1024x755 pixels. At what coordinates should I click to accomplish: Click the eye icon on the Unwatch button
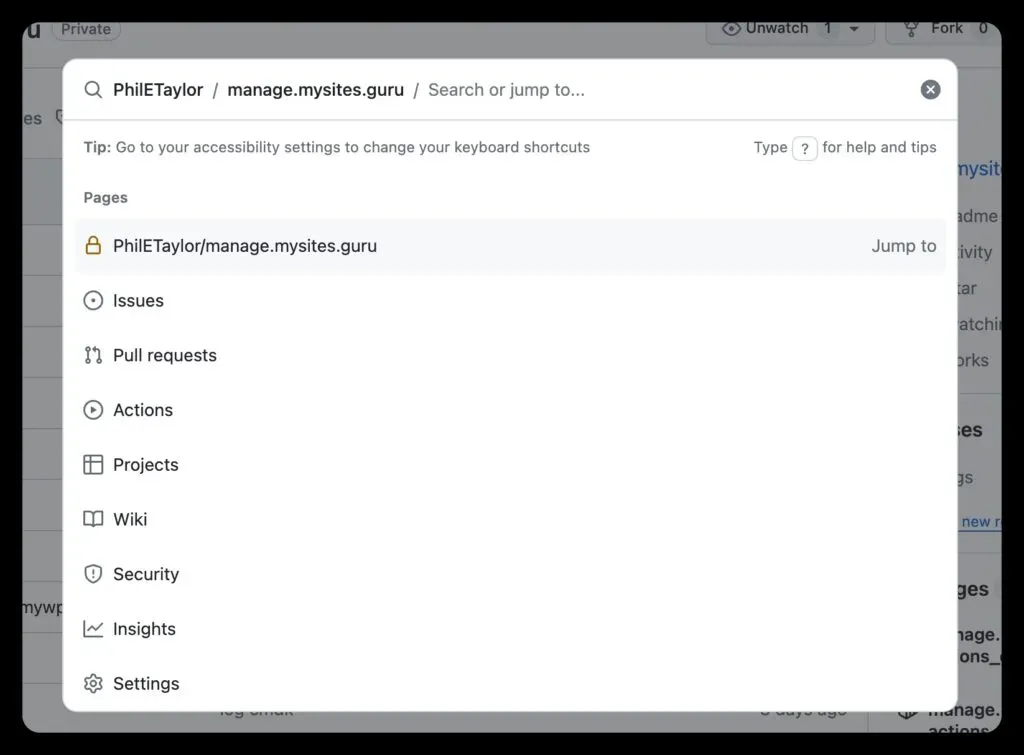tap(729, 29)
